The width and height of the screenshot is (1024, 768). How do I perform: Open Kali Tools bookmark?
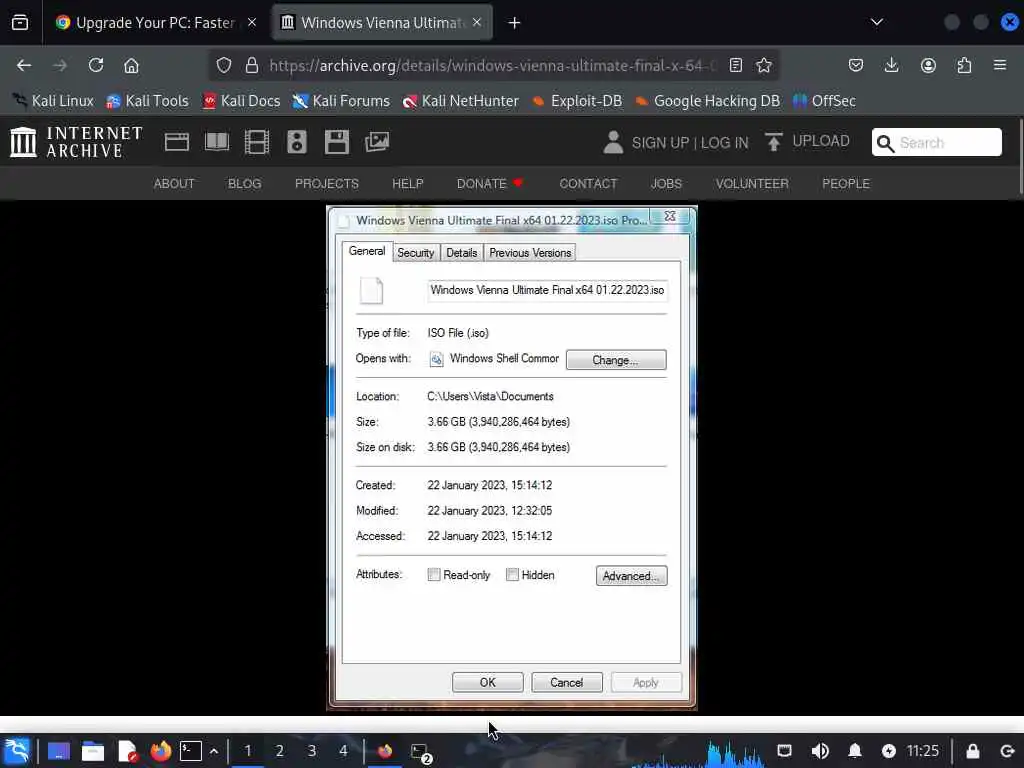point(148,101)
